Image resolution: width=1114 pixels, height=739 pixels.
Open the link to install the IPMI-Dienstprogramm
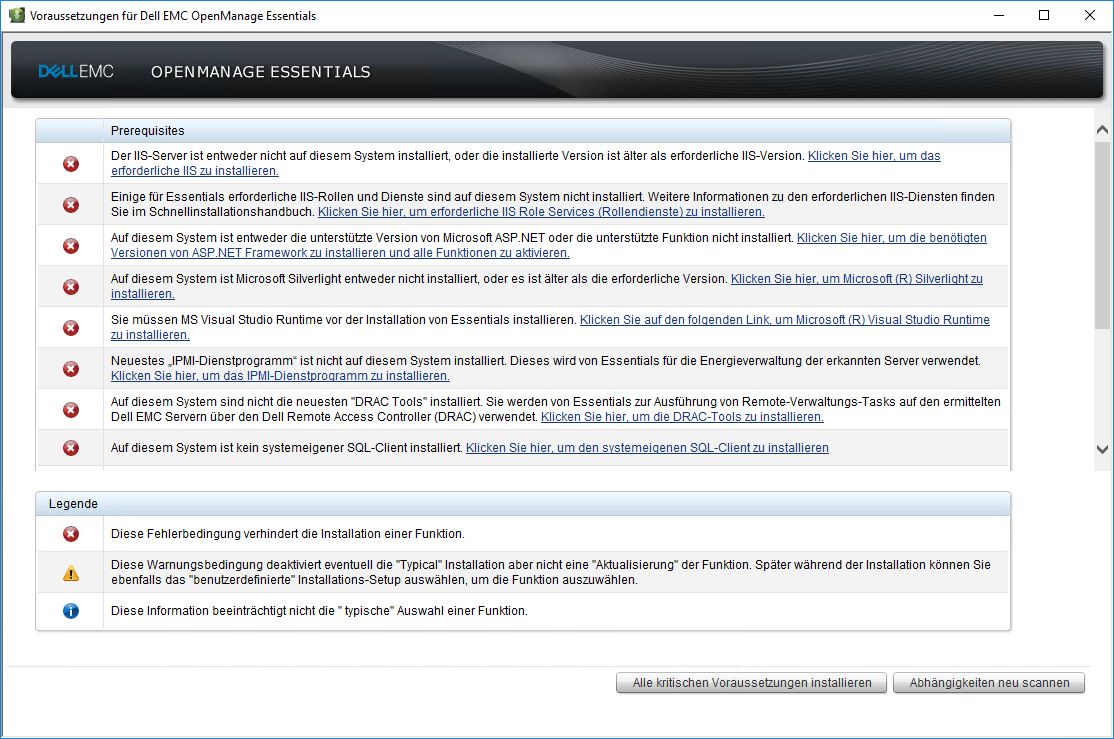(280, 376)
